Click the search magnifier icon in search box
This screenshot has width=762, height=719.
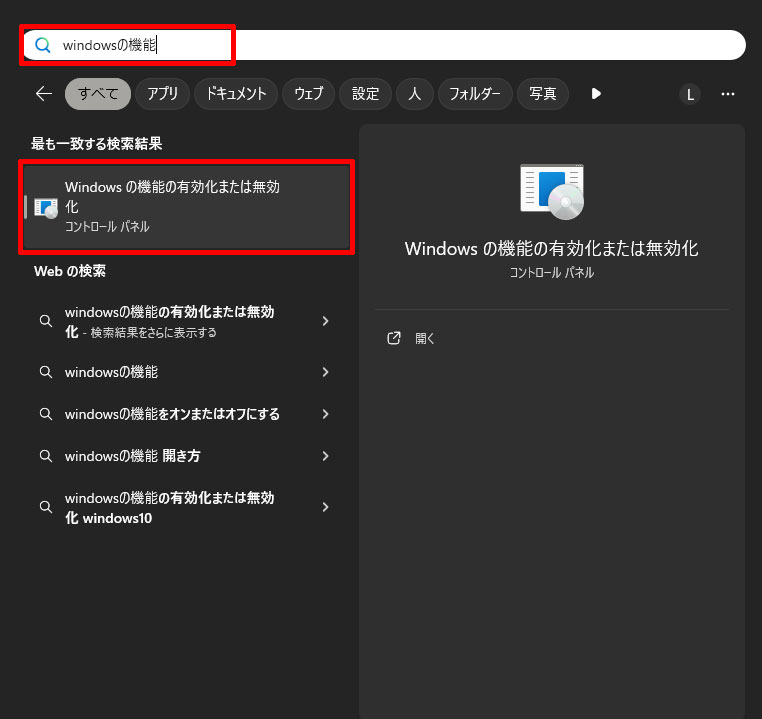(x=42, y=45)
